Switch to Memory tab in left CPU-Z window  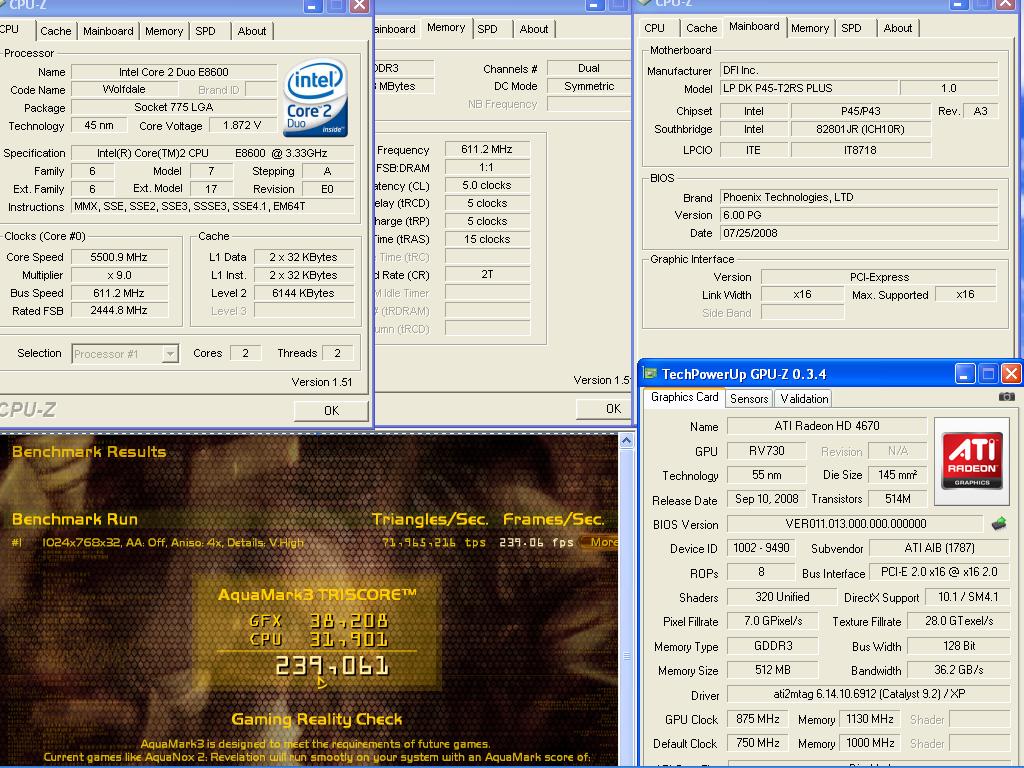click(164, 31)
